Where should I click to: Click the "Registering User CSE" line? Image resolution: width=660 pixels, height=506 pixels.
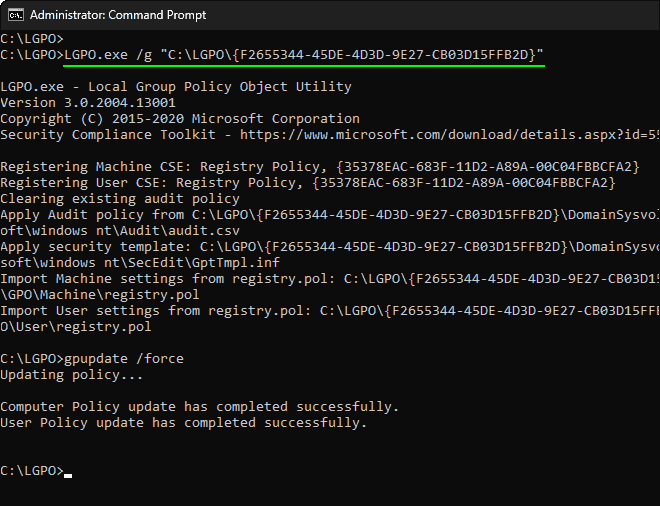307,183
